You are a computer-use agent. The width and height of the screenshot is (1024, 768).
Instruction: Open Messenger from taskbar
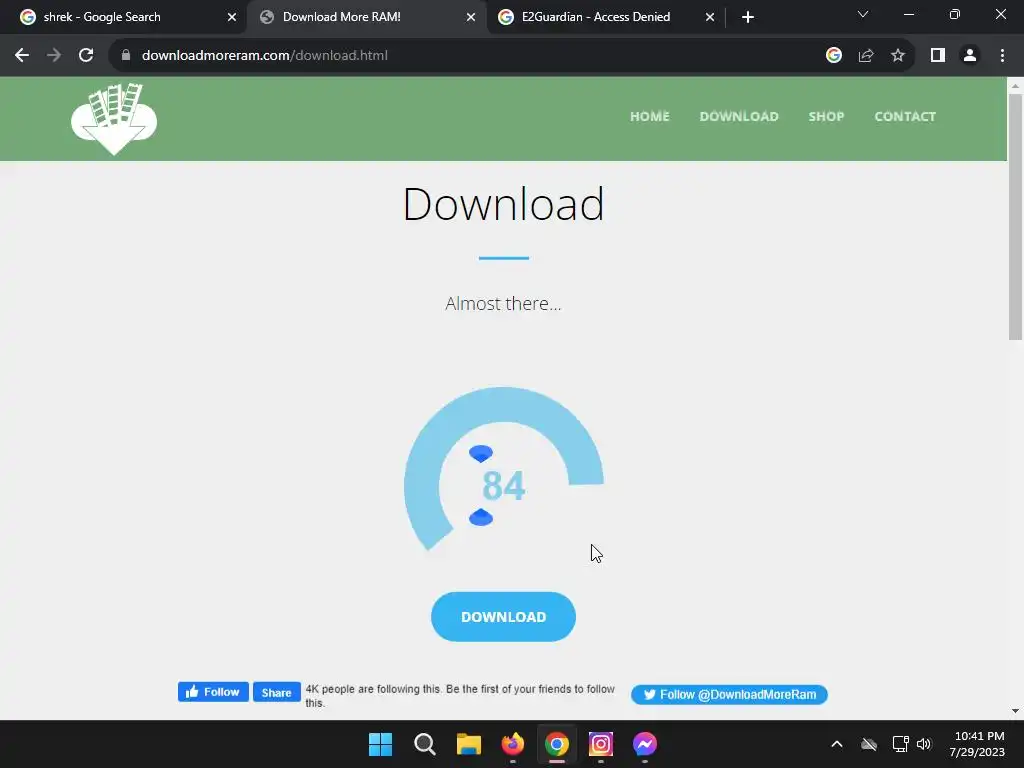click(645, 744)
